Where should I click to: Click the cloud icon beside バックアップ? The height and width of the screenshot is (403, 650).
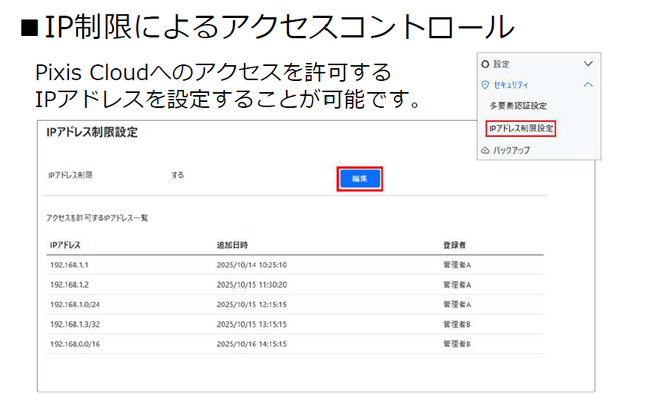485,150
